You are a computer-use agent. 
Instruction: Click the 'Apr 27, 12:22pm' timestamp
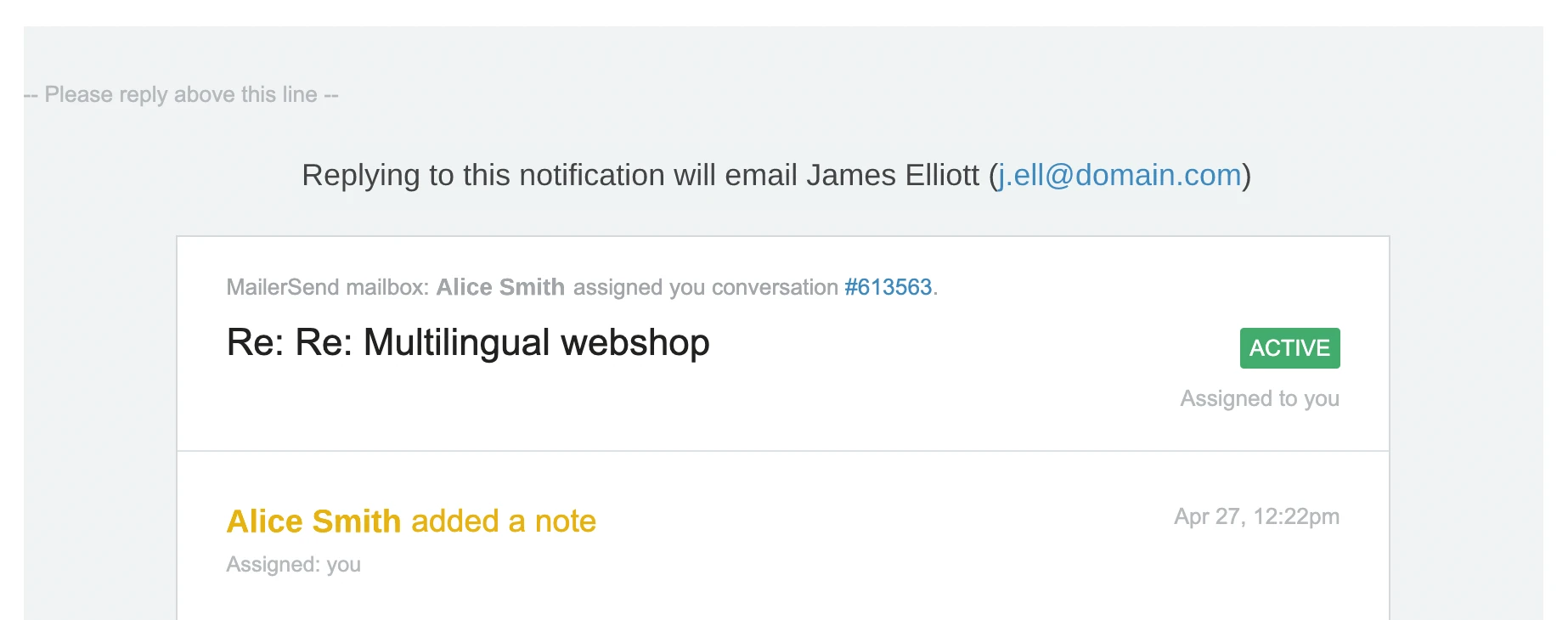tap(1256, 516)
